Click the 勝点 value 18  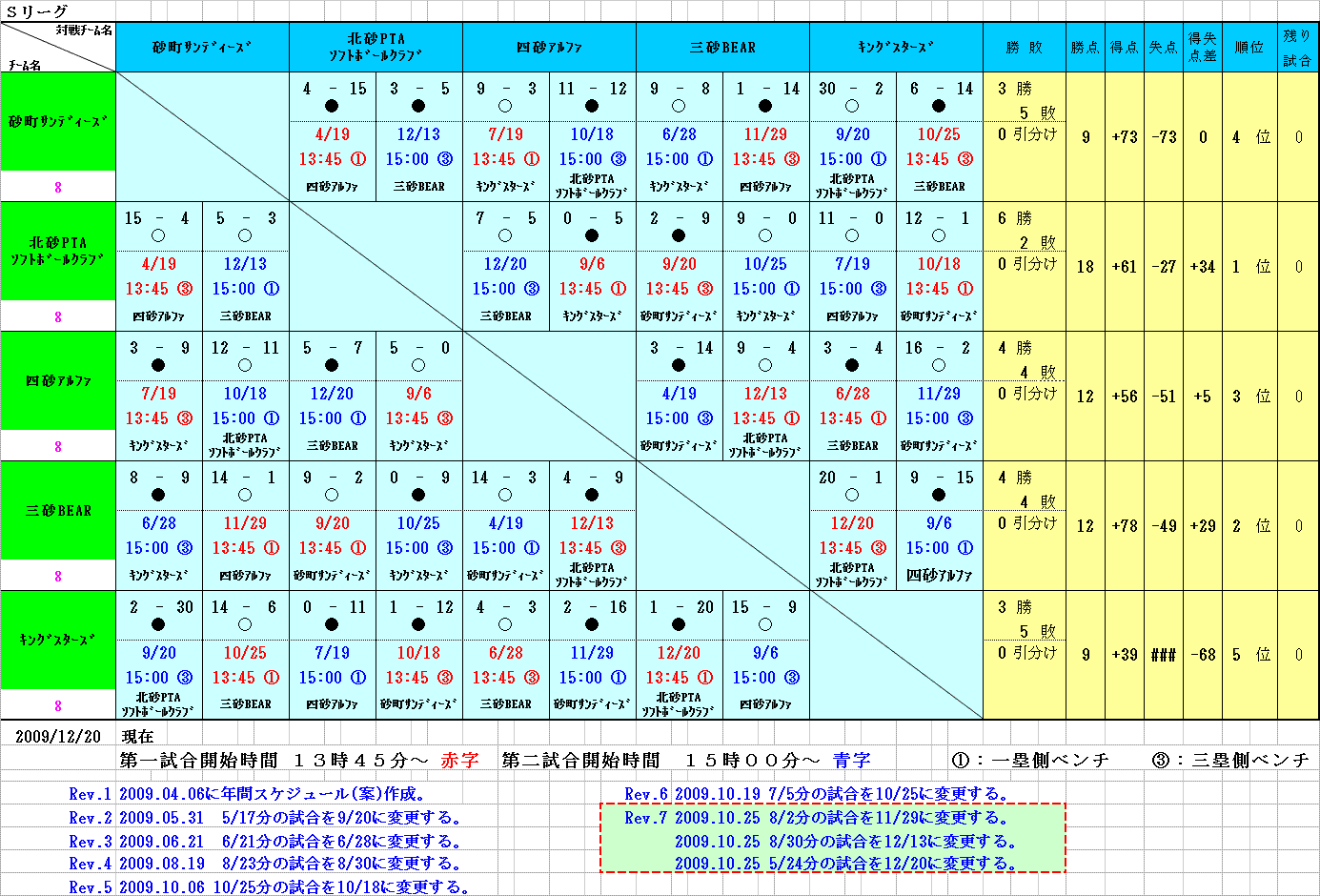(1085, 267)
